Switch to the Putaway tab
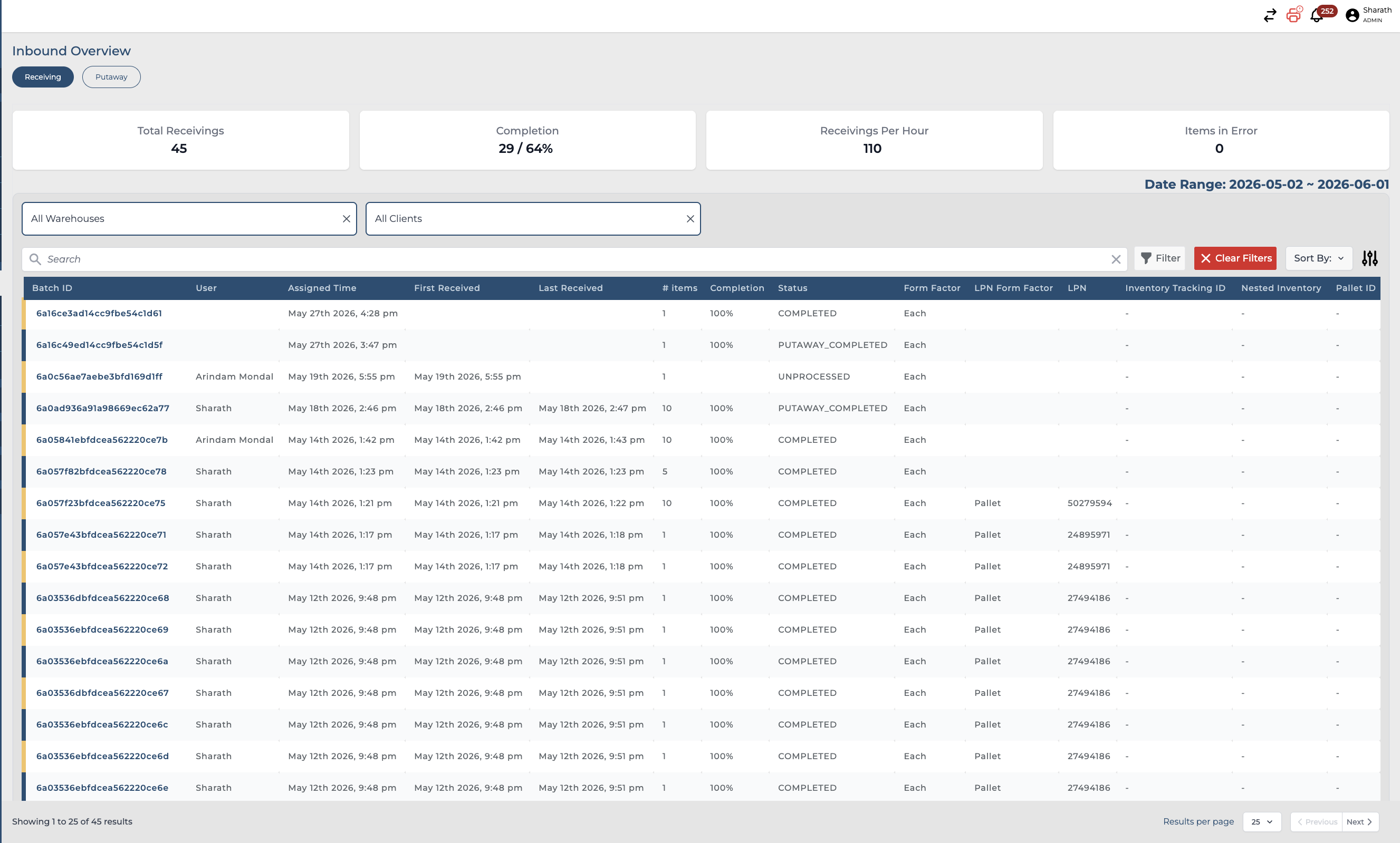Viewport: 1400px width, 843px height. click(111, 76)
